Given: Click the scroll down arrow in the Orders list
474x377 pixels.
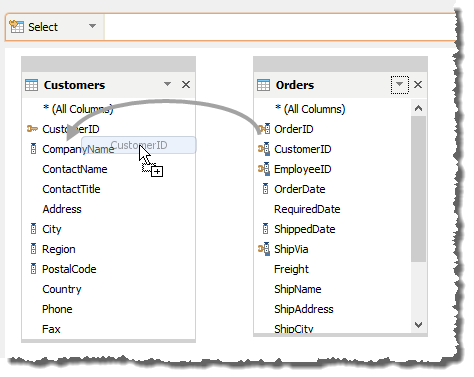Looking at the screenshot, I should tap(419, 324).
